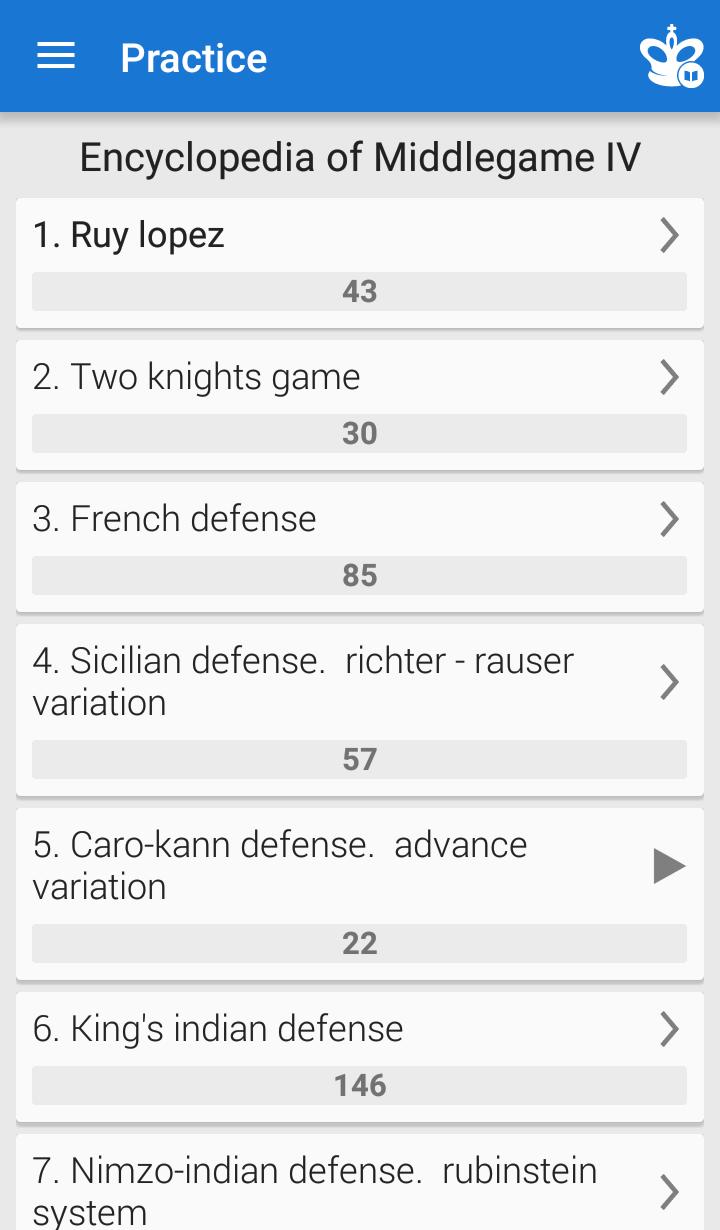Screen dimensions: 720x1230
Task: Open the 1. Ruy lopez topic
Action: [x=128, y=236]
